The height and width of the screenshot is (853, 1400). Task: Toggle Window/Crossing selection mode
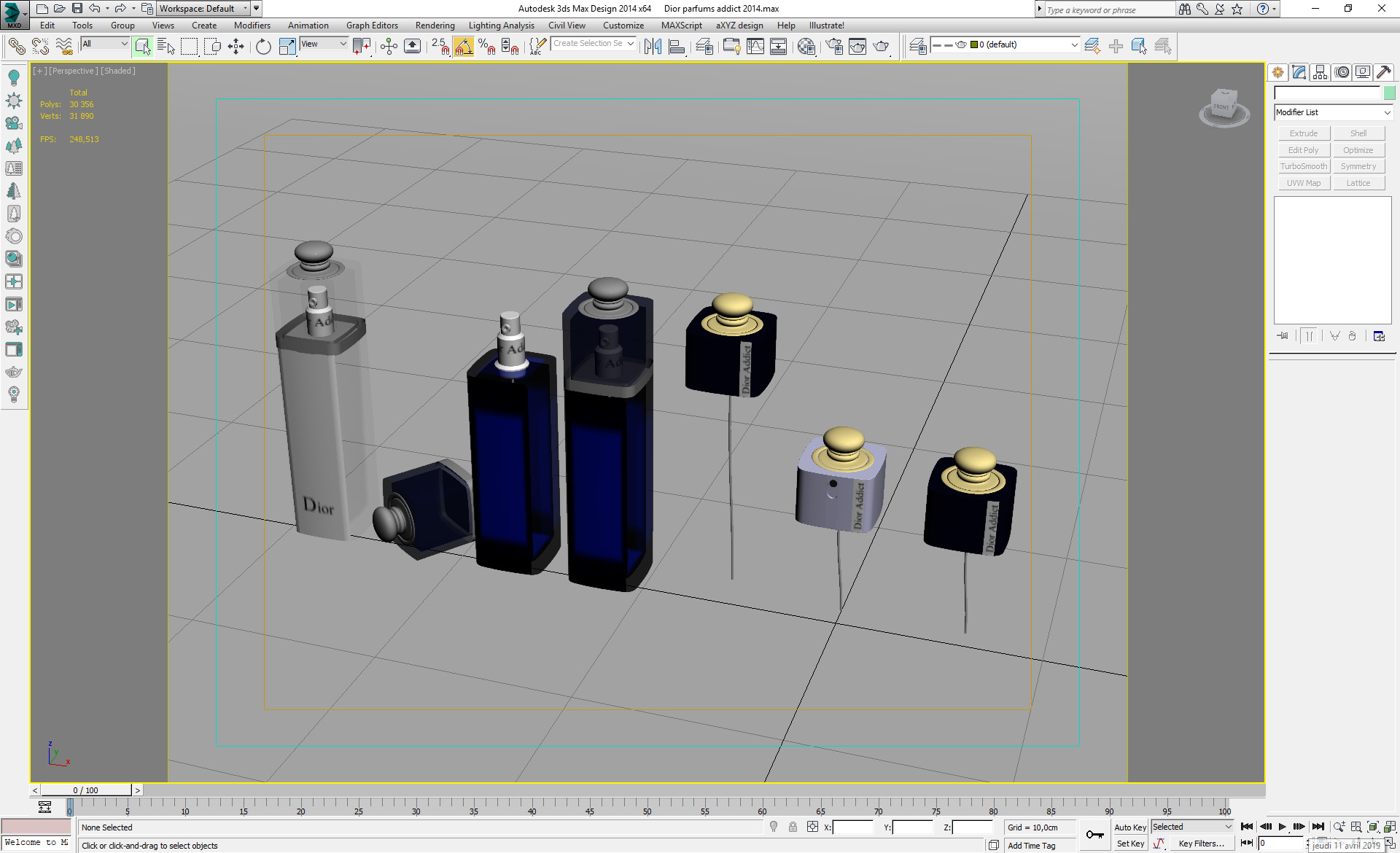(x=213, y=47)
